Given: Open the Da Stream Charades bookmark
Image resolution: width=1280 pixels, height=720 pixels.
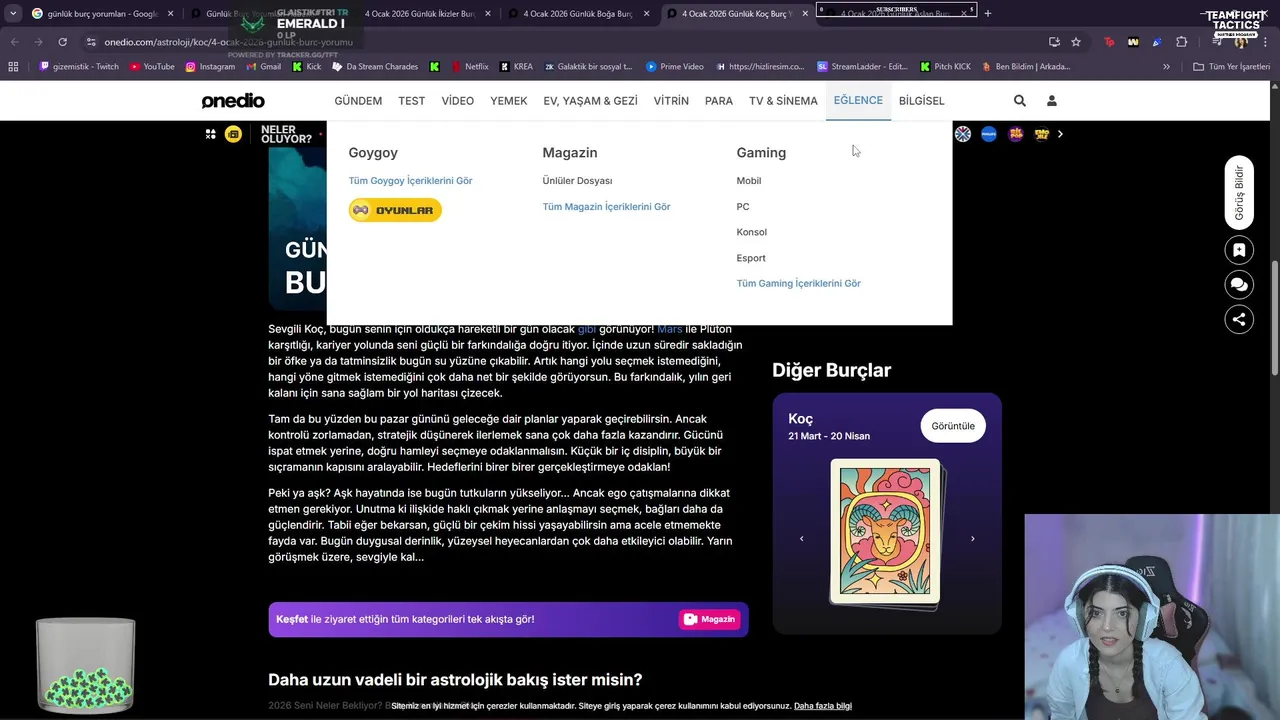Looking at the screenshot, I should click(375, 67).
